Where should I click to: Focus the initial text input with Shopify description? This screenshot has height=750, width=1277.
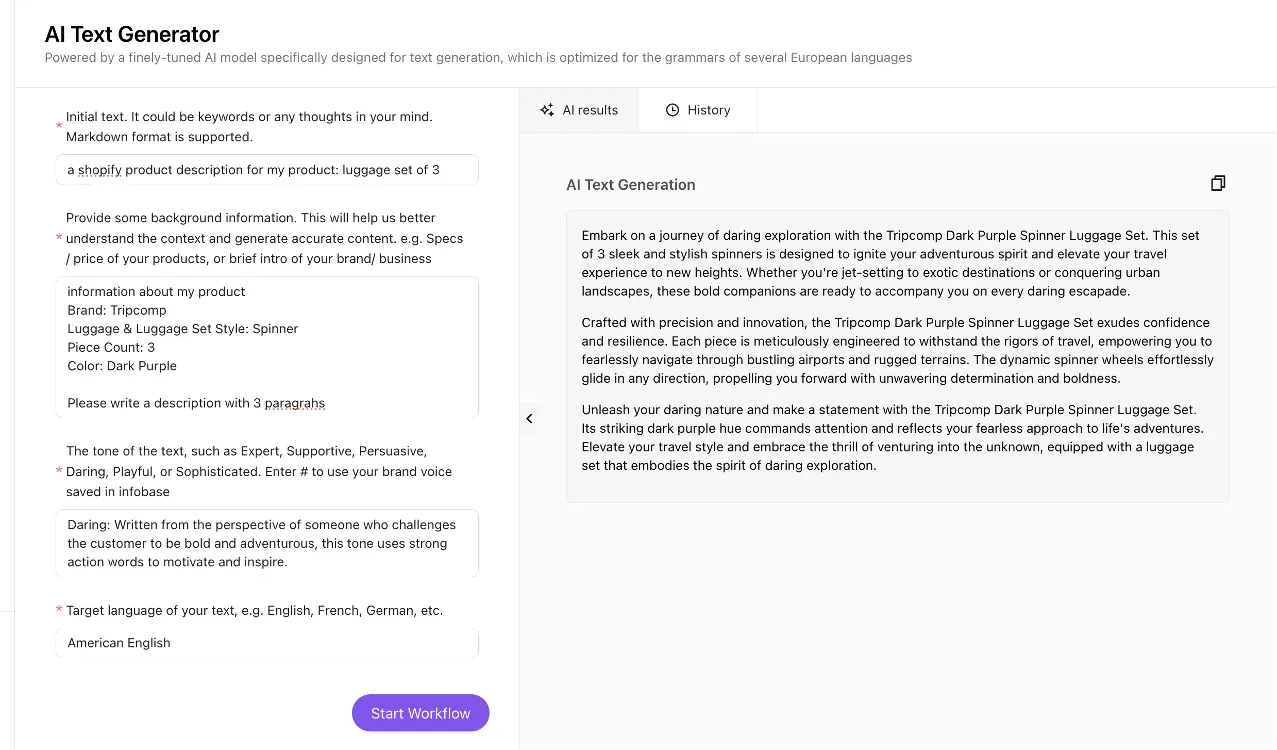[x=267, y=170]
